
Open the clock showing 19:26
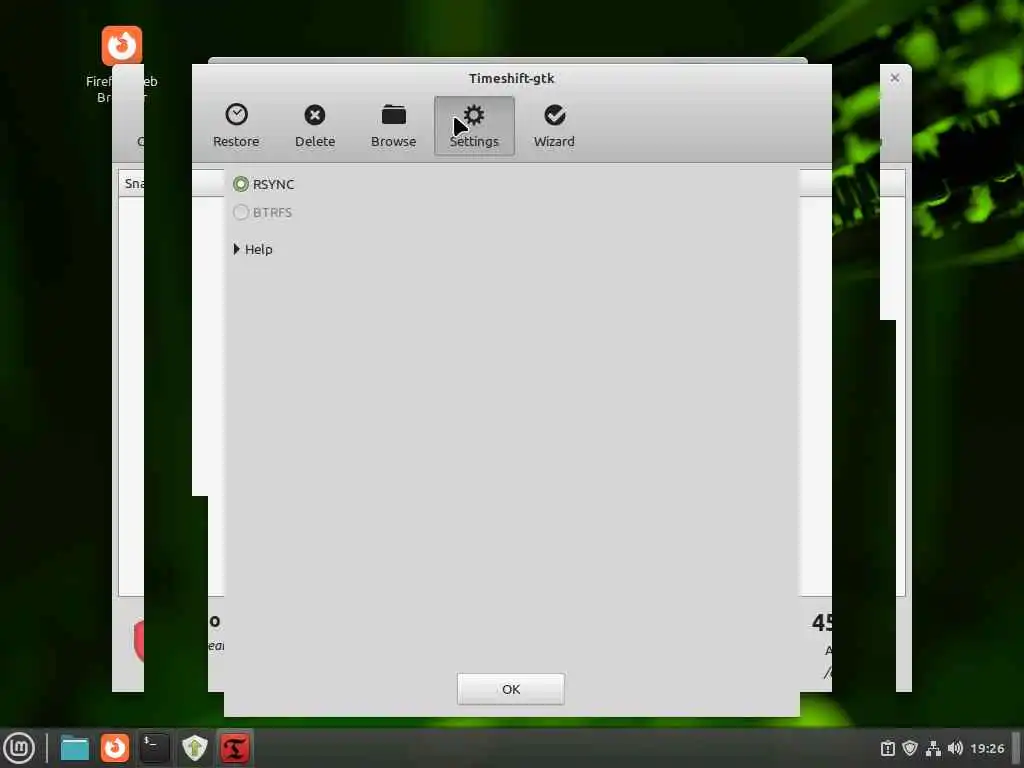click(x=987, y=748)
